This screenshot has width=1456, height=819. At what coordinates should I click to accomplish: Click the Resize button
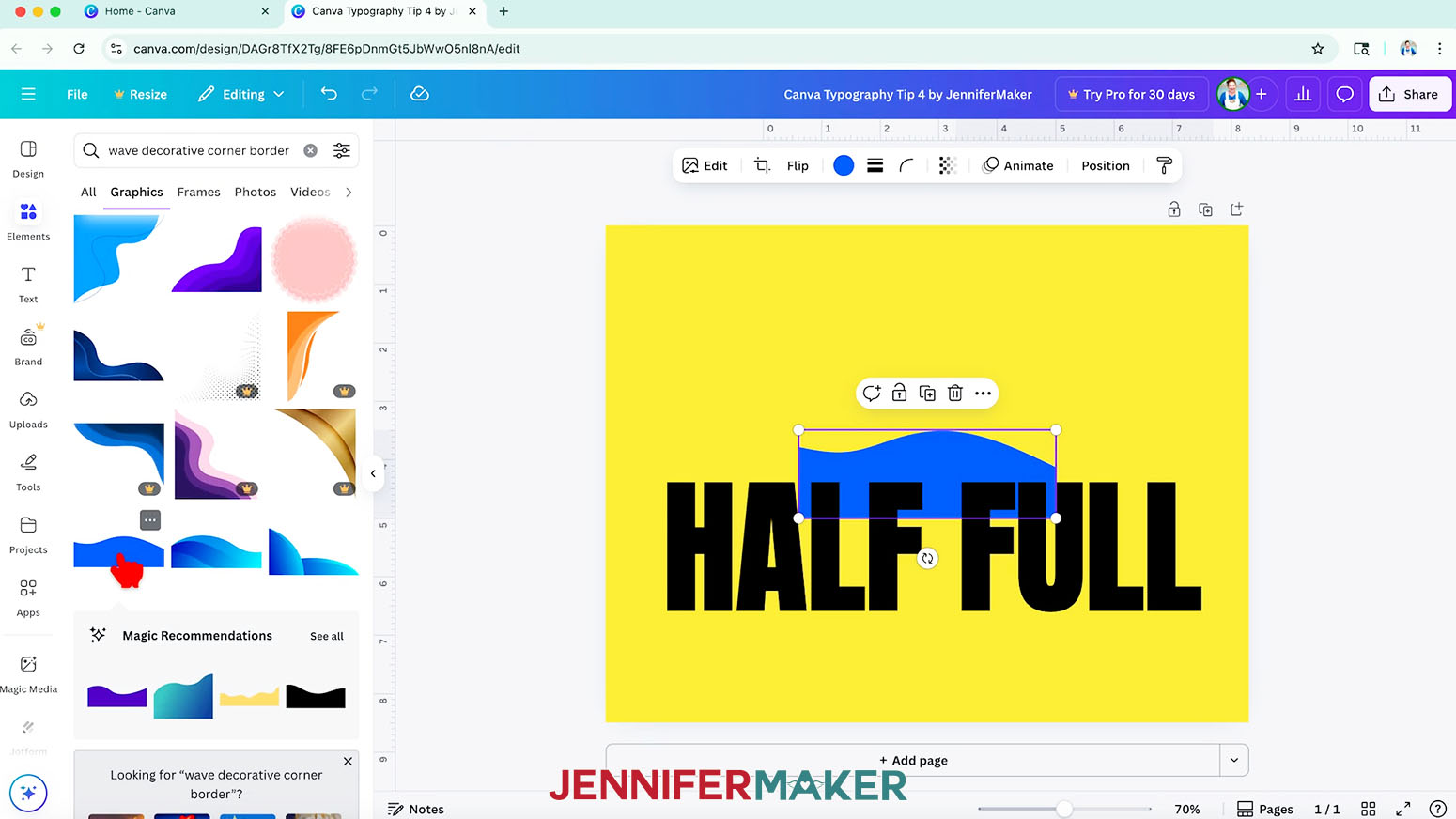140,94
